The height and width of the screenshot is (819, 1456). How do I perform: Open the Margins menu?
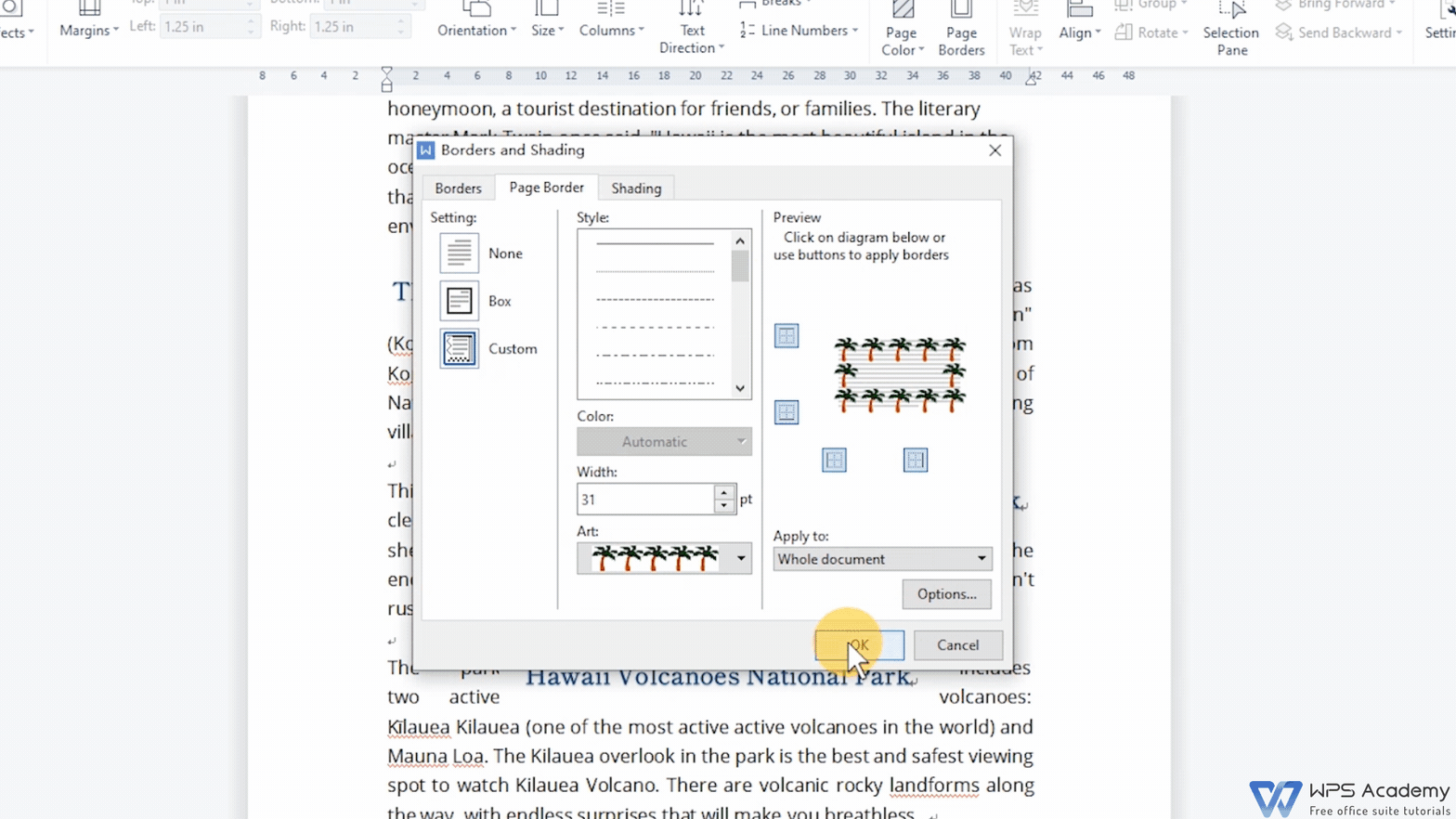tap(89, 20)
